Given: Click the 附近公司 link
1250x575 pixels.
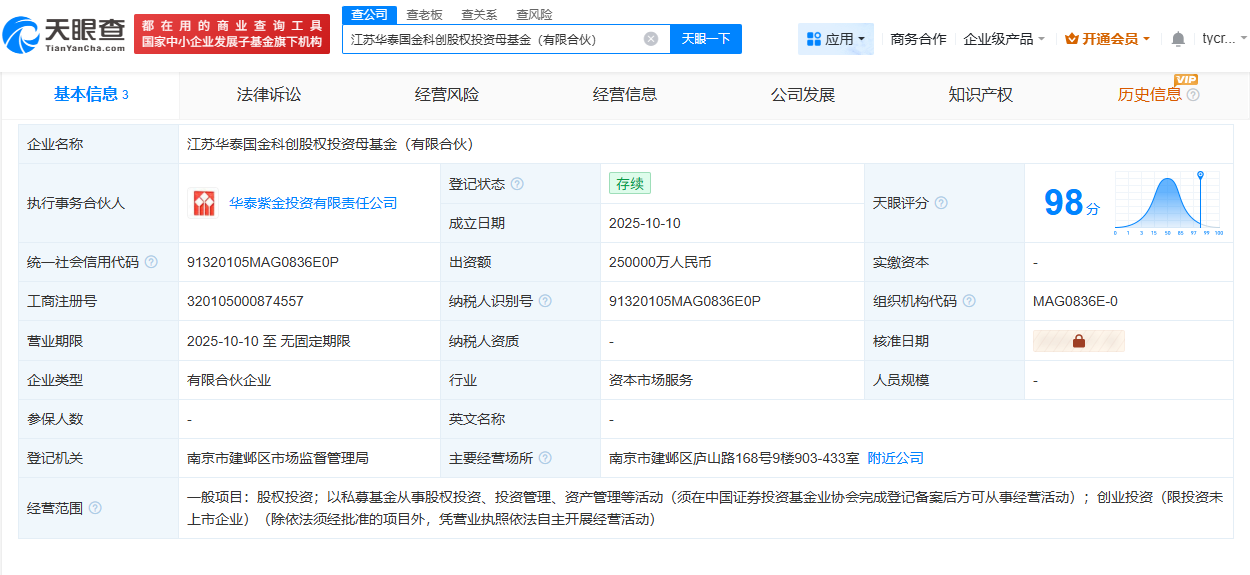Looking at the screenshot, I should (895, 458).
